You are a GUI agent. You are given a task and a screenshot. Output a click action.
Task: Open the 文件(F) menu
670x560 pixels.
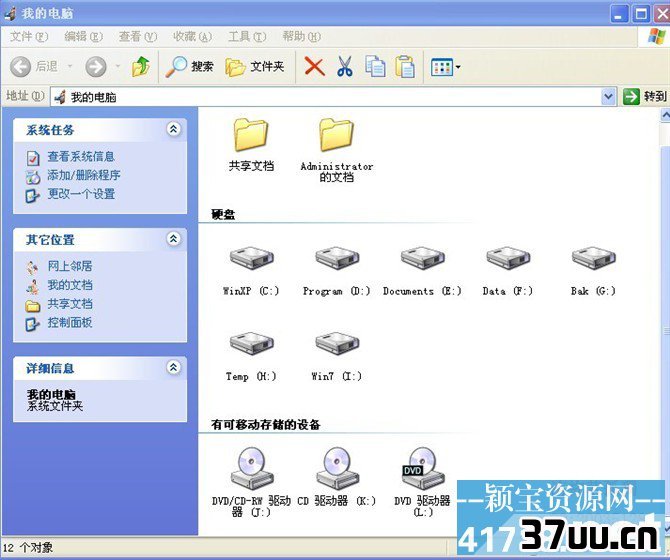(x=29, y=37)
